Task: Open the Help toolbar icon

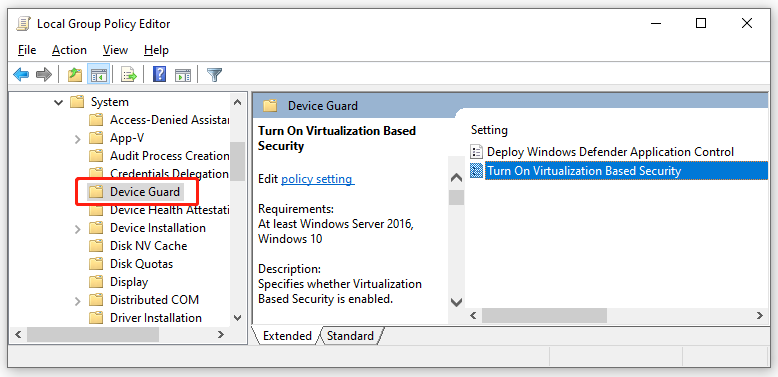Action: 159,75
